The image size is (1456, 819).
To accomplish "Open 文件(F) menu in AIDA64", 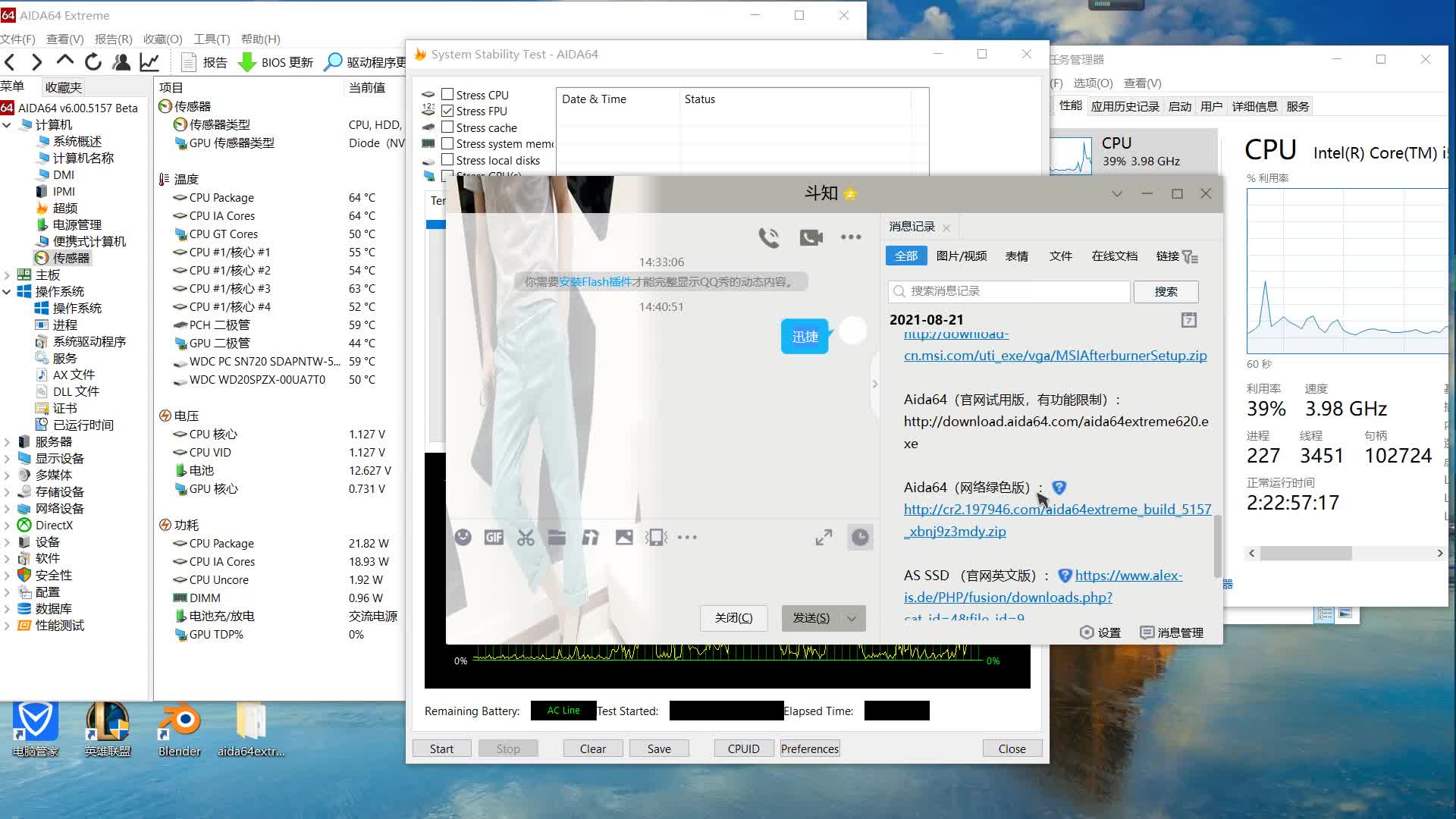I will 17,39.
